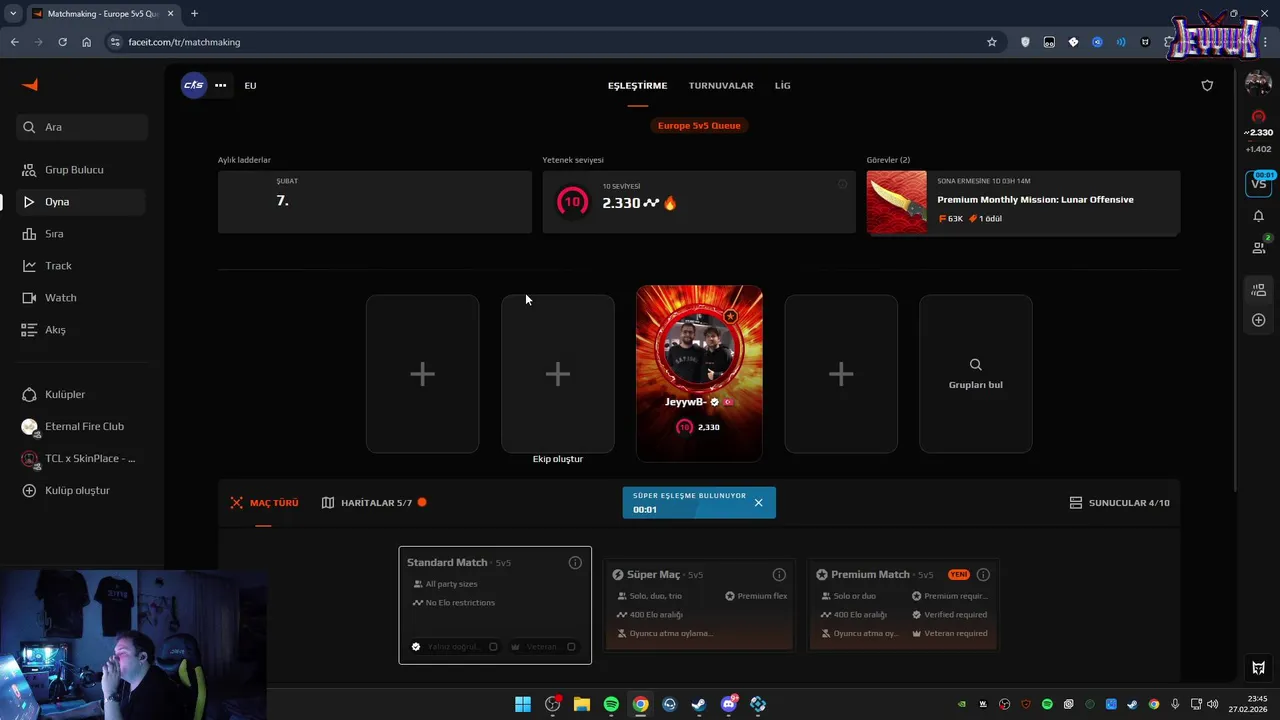Open the Watch page in sidebar
This screenshot has height=720, width=1280.
80,298
